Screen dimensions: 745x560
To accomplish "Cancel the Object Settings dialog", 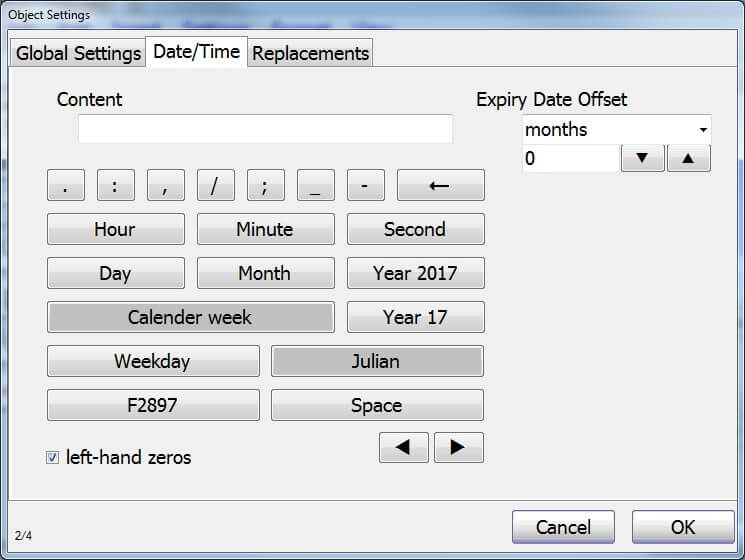I will 563,527.
